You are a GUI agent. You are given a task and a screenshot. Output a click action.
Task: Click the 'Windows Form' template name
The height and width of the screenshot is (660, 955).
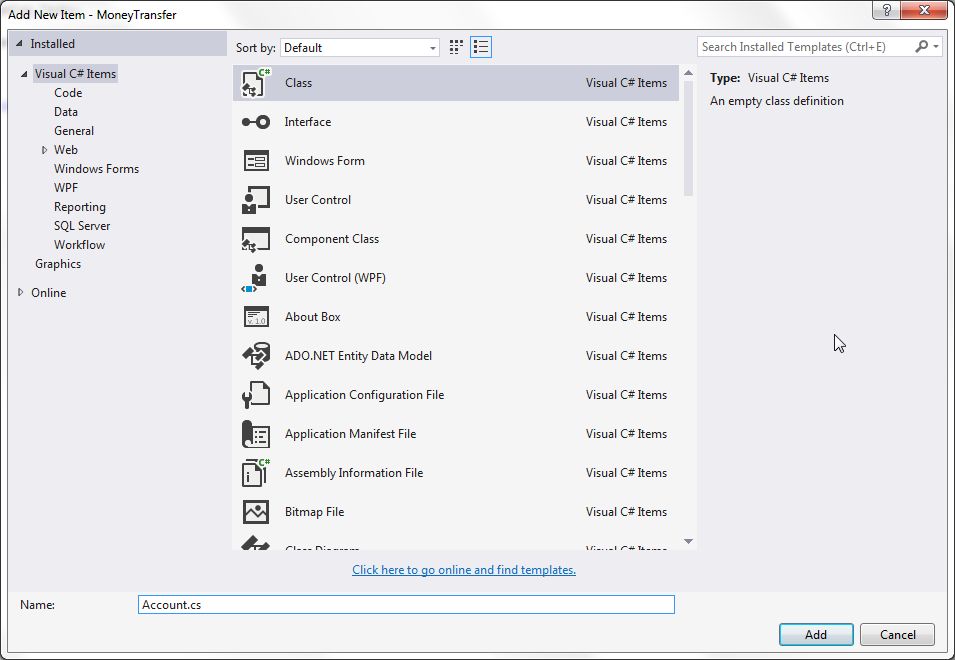click(325, 161)
